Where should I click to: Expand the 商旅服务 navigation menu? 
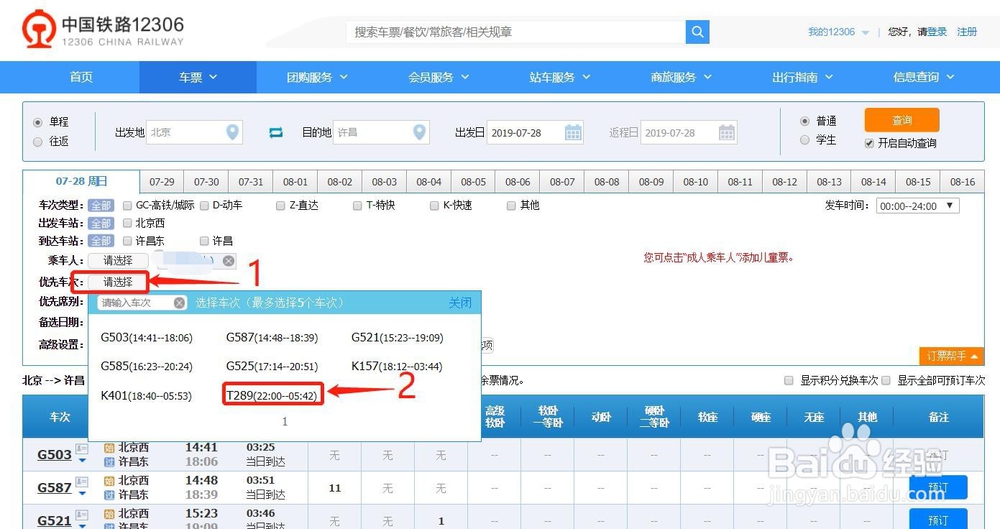[681, 77]
